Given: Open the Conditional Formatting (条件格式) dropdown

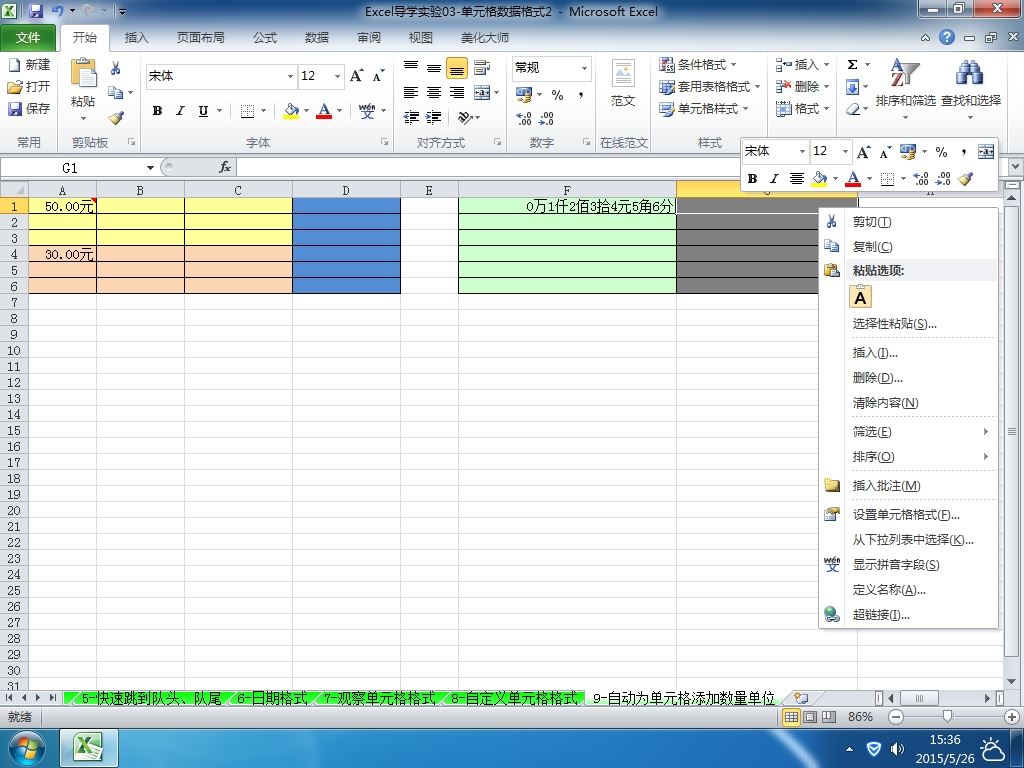Looking at the screenshot, I should tap(698, 65).
